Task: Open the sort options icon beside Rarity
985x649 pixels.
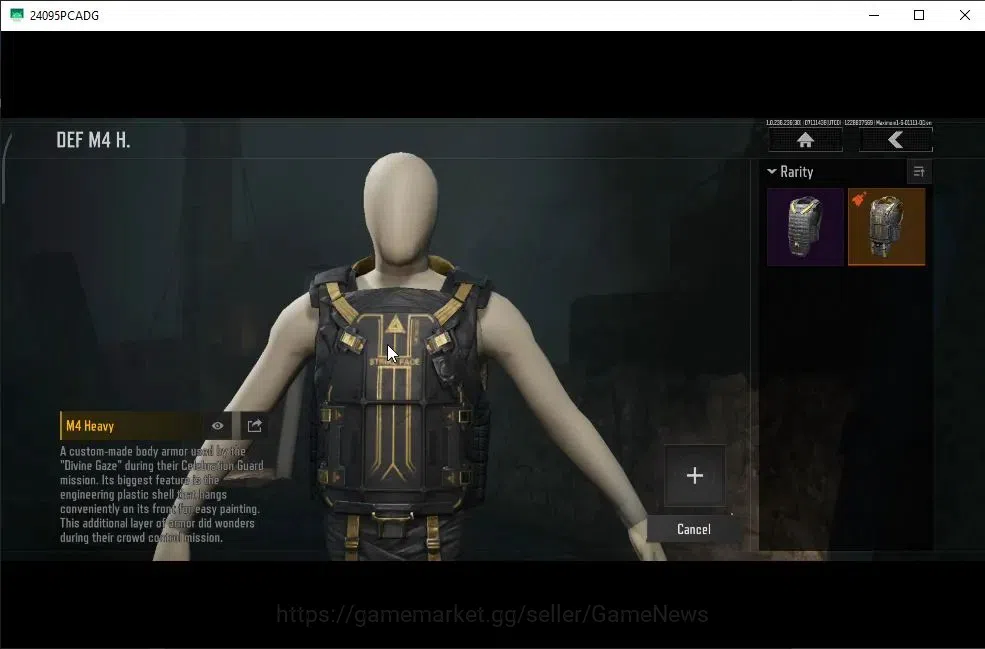Action: coord(919,172)
